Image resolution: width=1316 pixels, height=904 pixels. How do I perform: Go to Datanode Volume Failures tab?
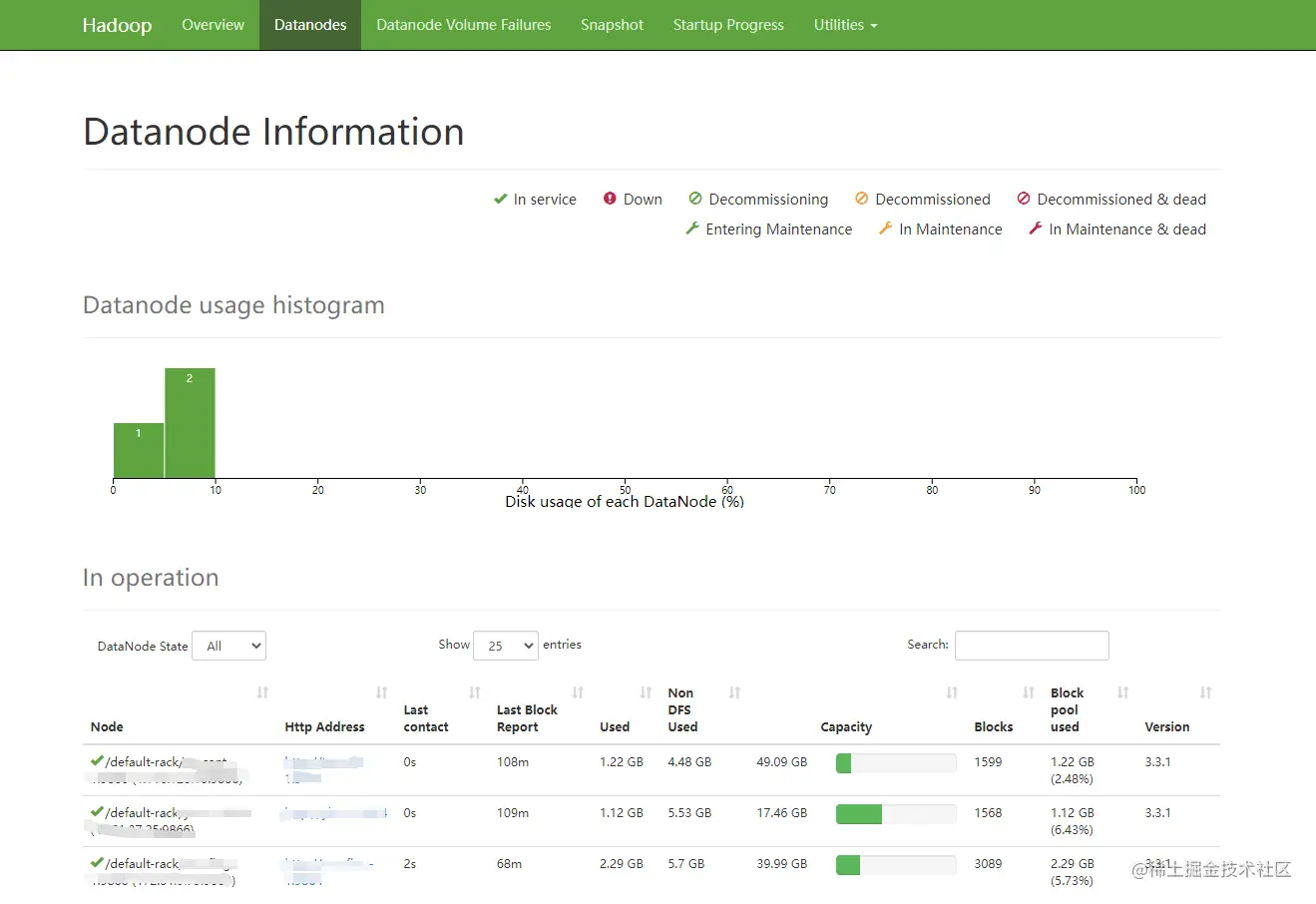point(464,25)
